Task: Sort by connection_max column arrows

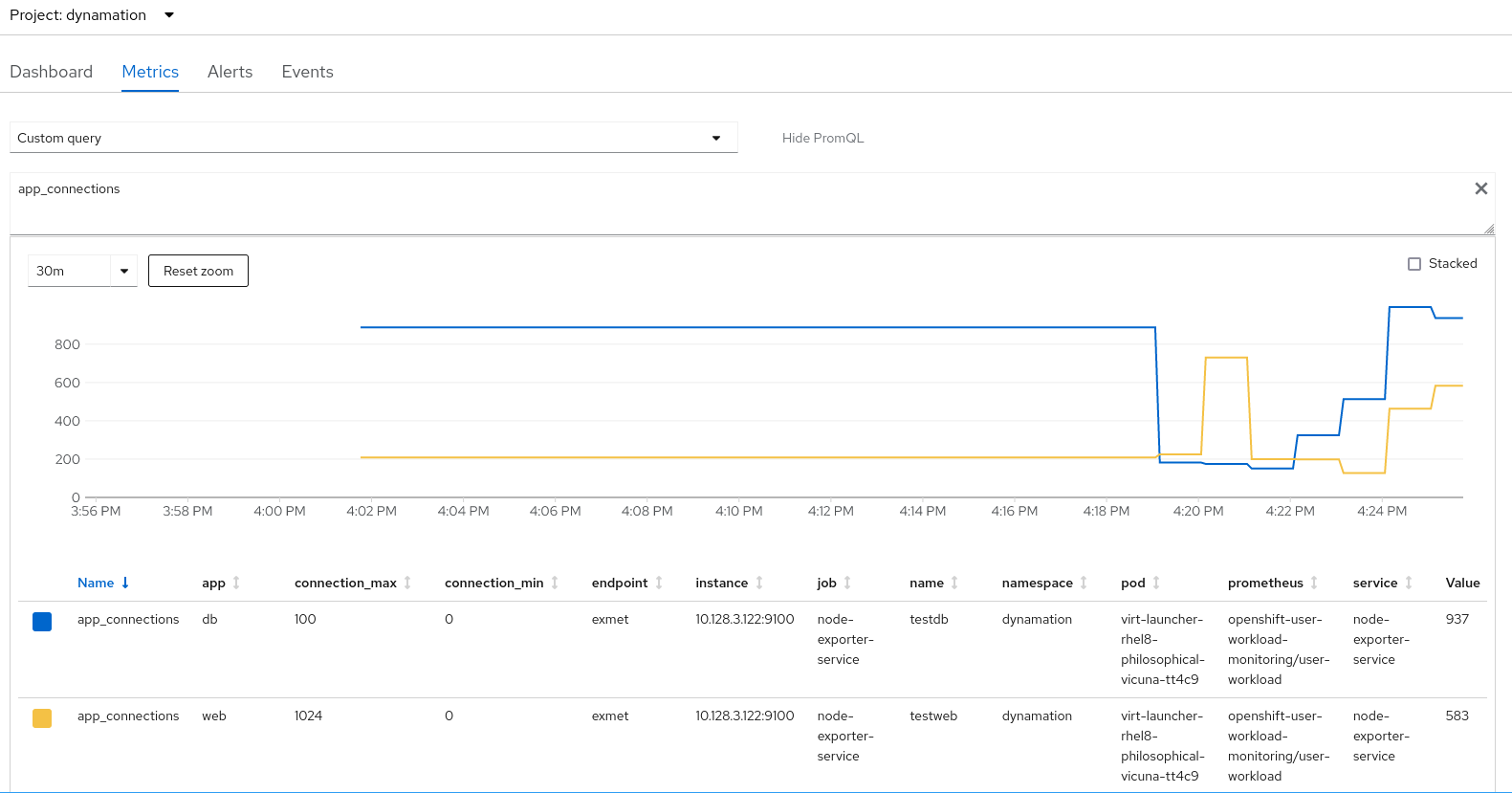Action: [x=407, y=583]
